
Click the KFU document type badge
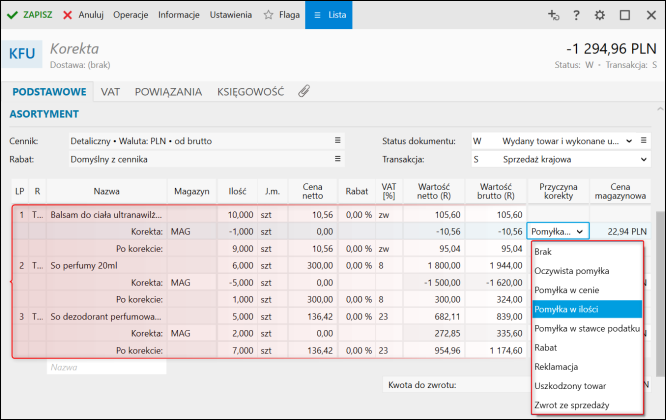point(22,54)
